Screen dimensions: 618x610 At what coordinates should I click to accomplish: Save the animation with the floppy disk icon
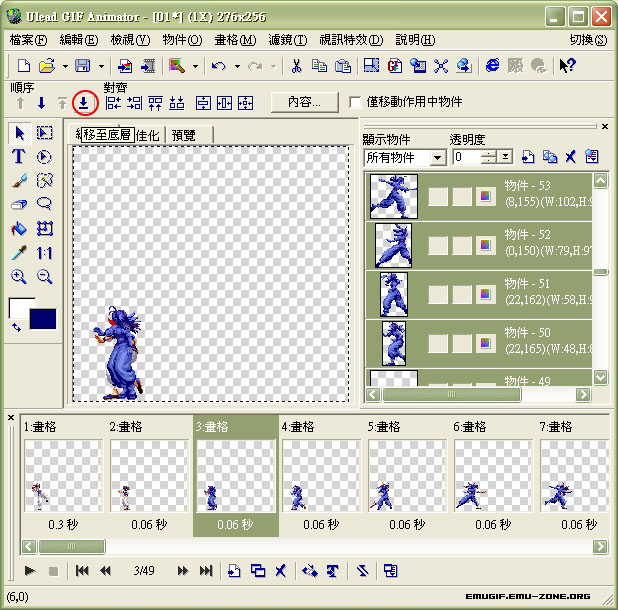82,65
